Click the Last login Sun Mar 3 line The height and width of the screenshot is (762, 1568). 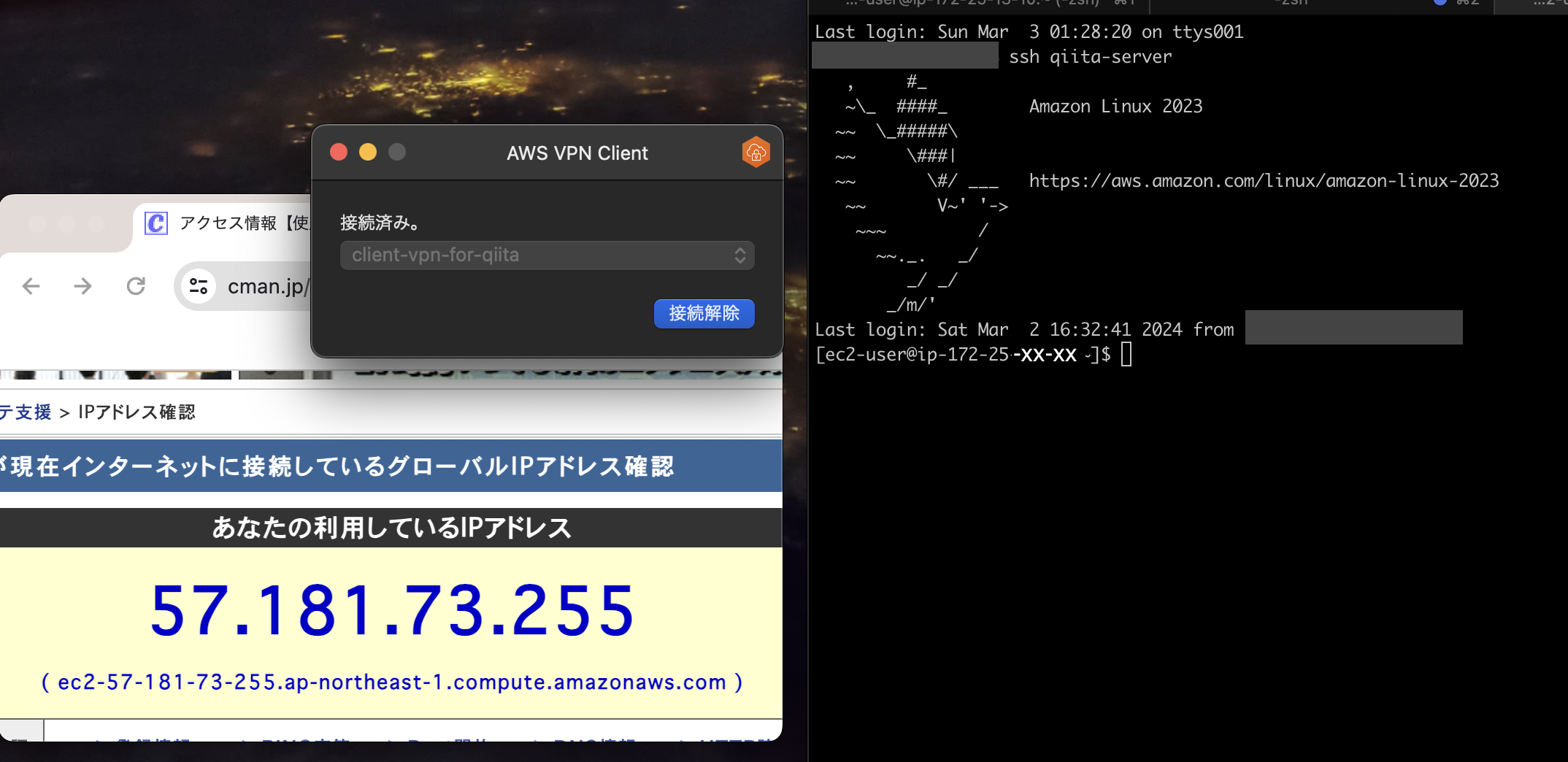point(1029,32)
